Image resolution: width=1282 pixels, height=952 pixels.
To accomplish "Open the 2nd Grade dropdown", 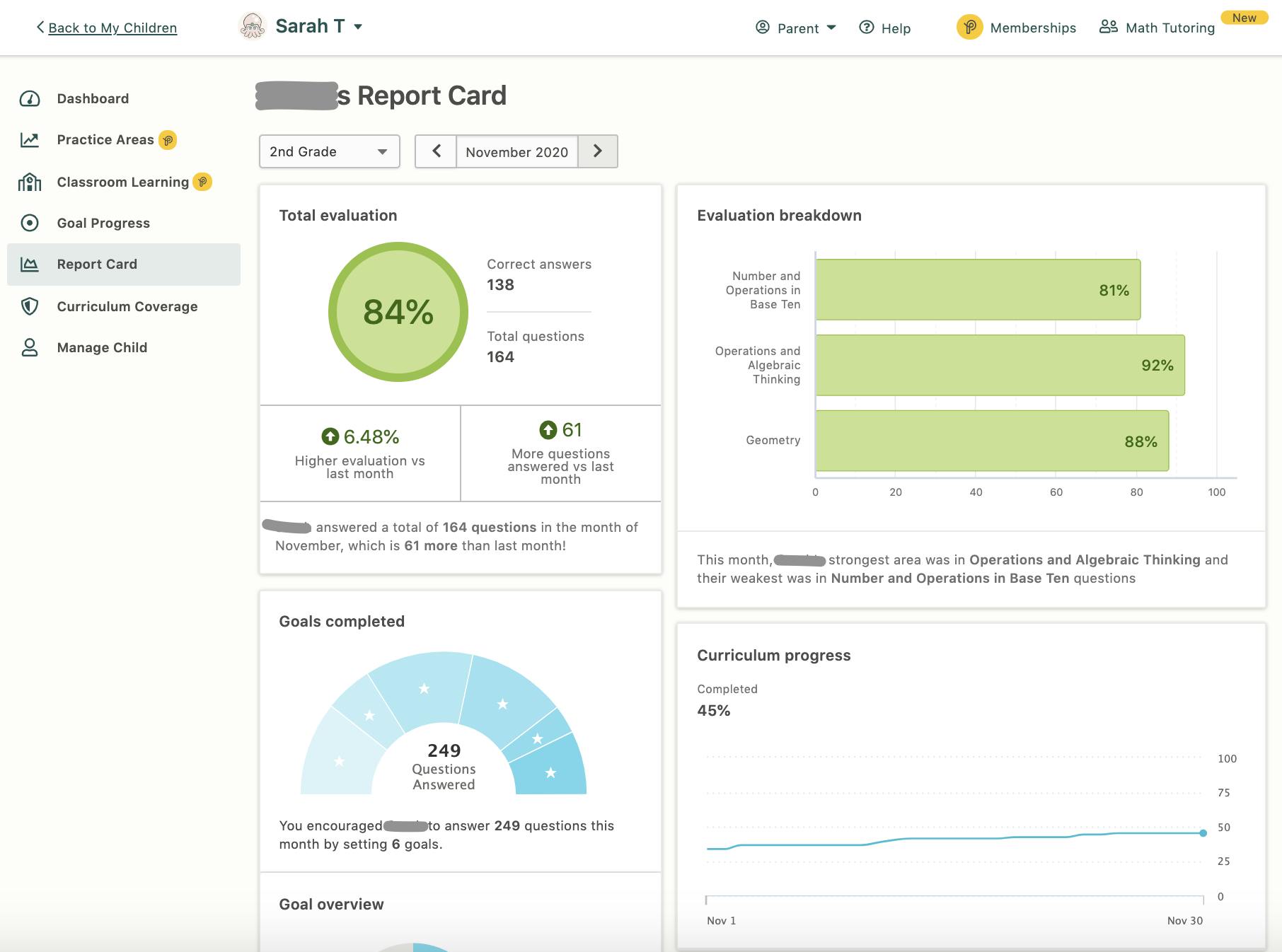I will coord(329,151).
